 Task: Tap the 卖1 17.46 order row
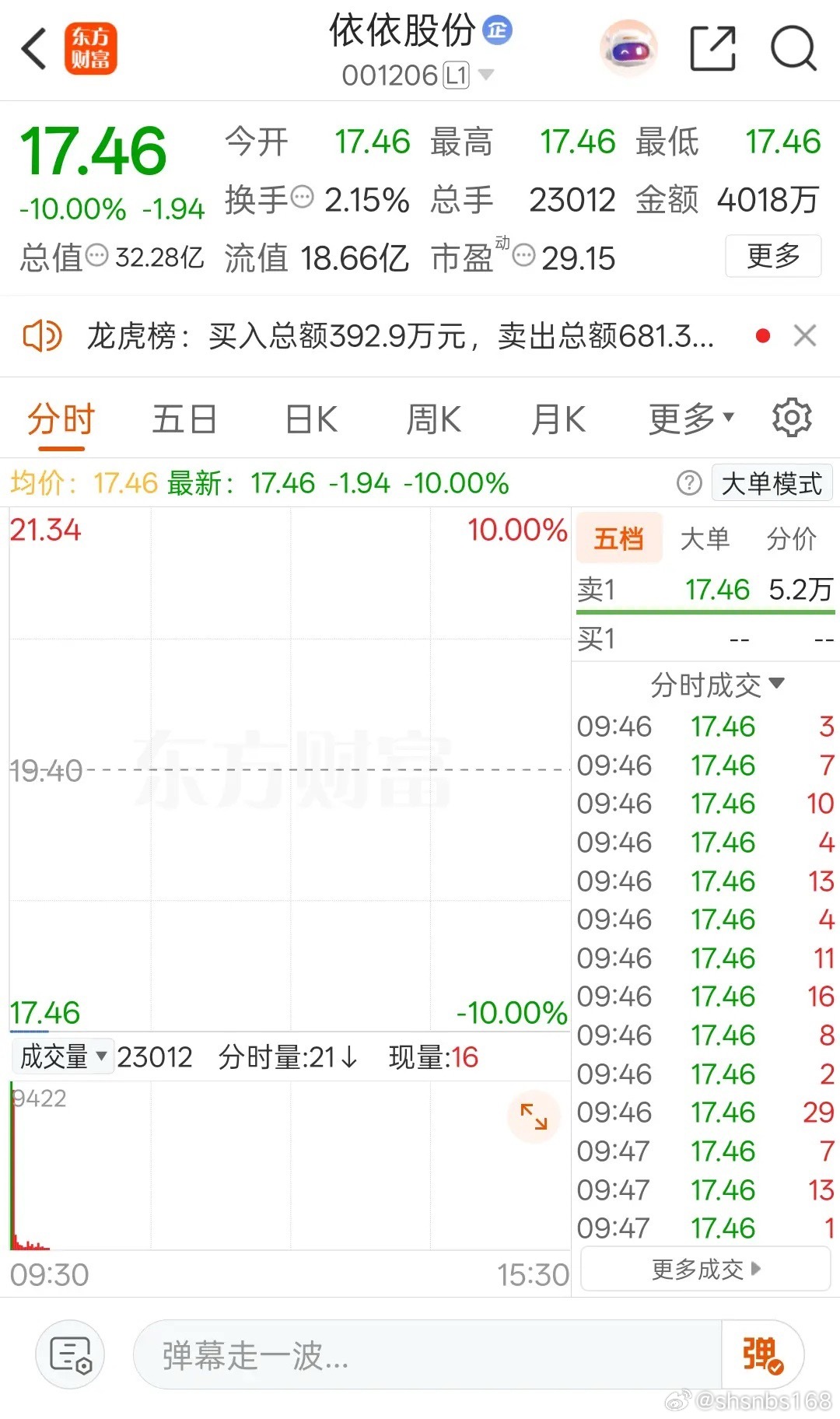[x=705, y=589]
